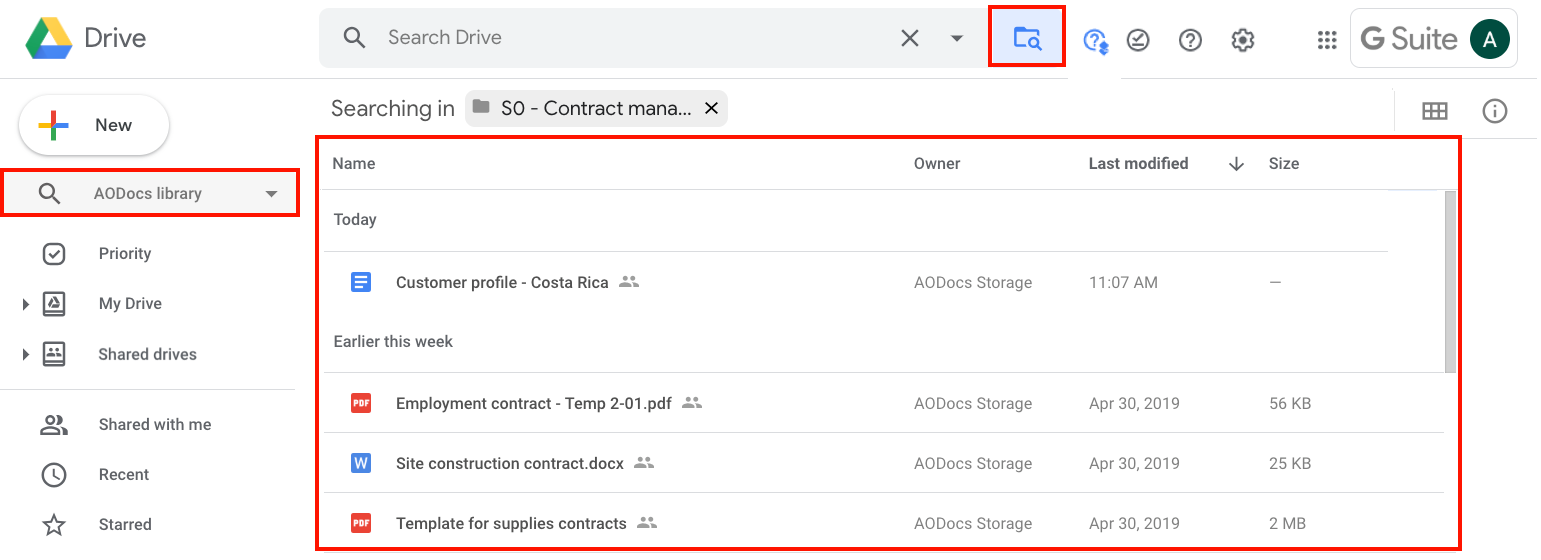
Task: Sort by Last modified column
Action: click(x=1138, y=164)
